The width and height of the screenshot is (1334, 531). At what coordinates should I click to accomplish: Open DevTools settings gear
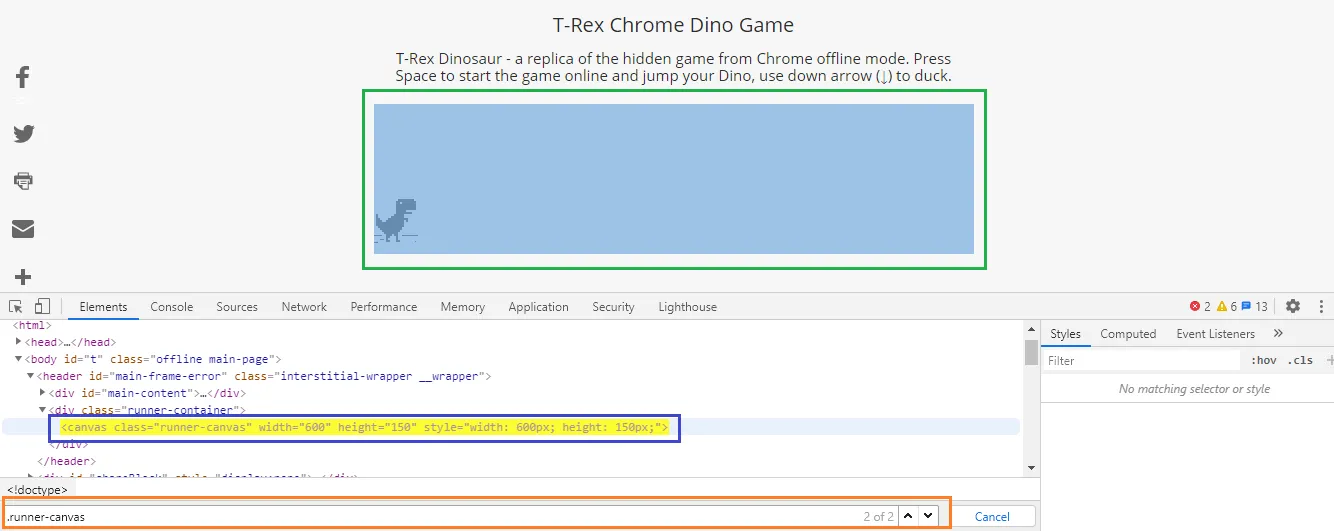point(1293,306)
